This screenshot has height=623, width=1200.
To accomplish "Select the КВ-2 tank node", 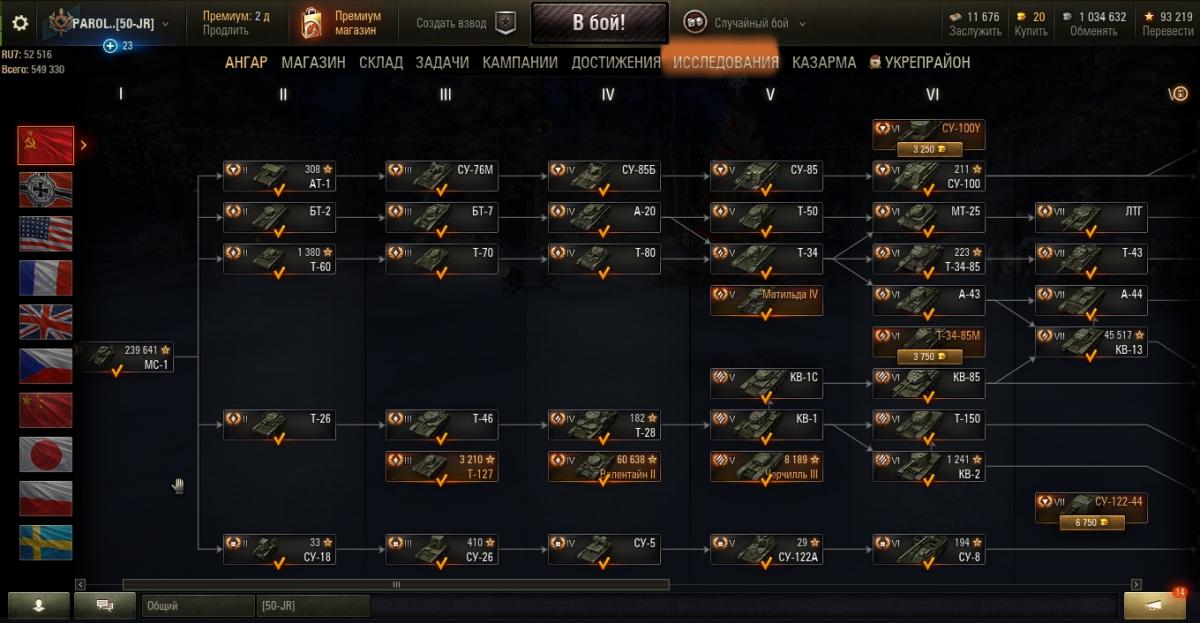I will pyautogui.click(x=929, y=466).
